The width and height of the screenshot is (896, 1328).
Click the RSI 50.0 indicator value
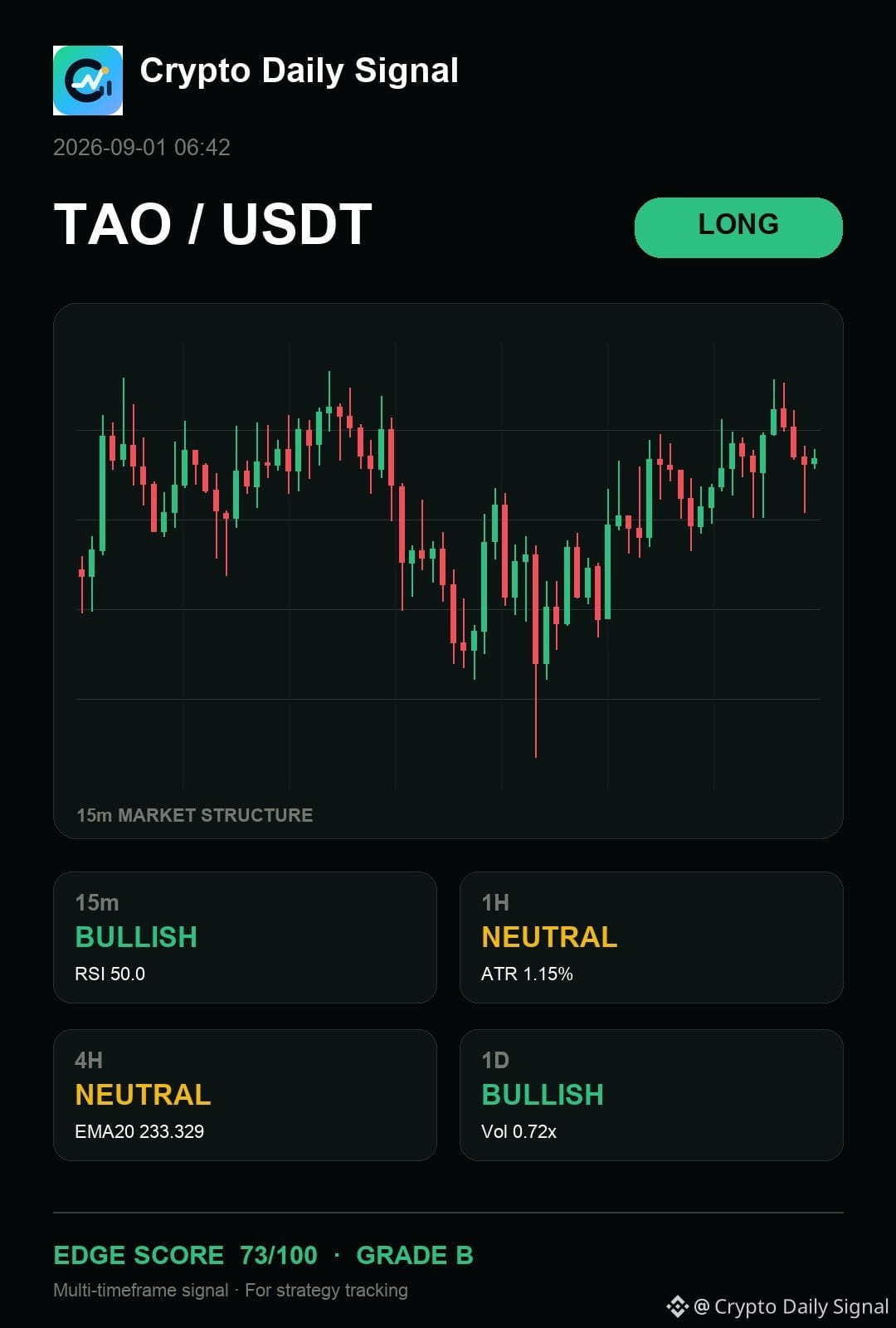[x=110, y=974]
